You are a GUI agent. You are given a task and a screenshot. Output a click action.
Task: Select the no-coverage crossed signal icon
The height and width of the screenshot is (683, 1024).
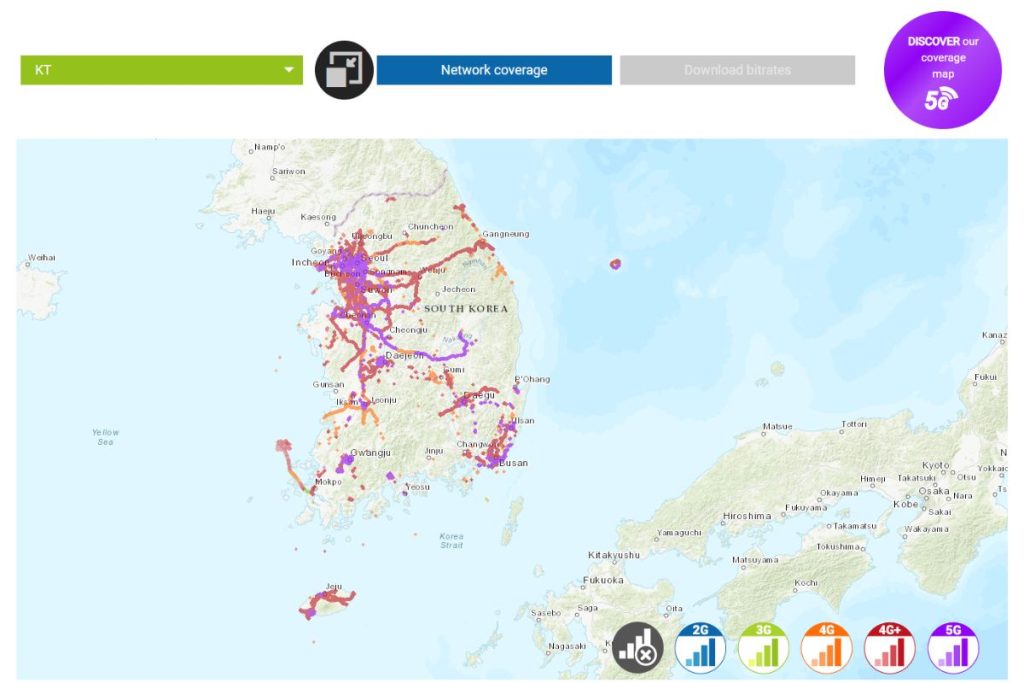638,647
